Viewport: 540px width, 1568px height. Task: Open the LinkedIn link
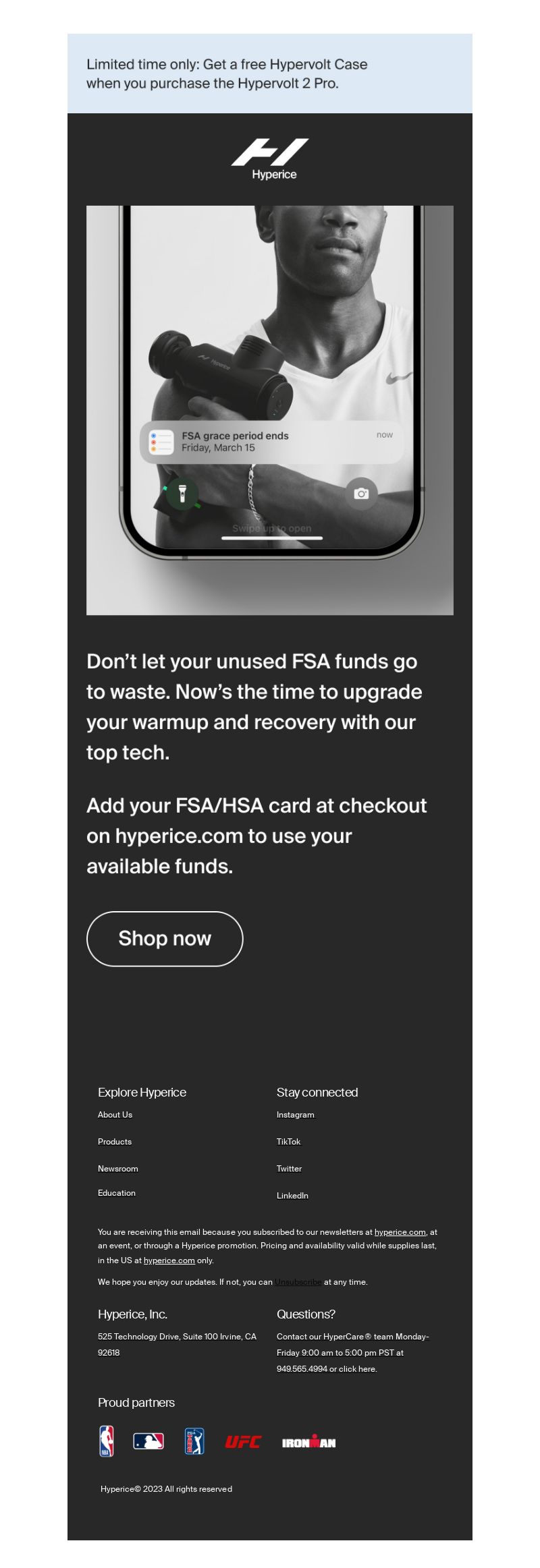pos(292,1196)
